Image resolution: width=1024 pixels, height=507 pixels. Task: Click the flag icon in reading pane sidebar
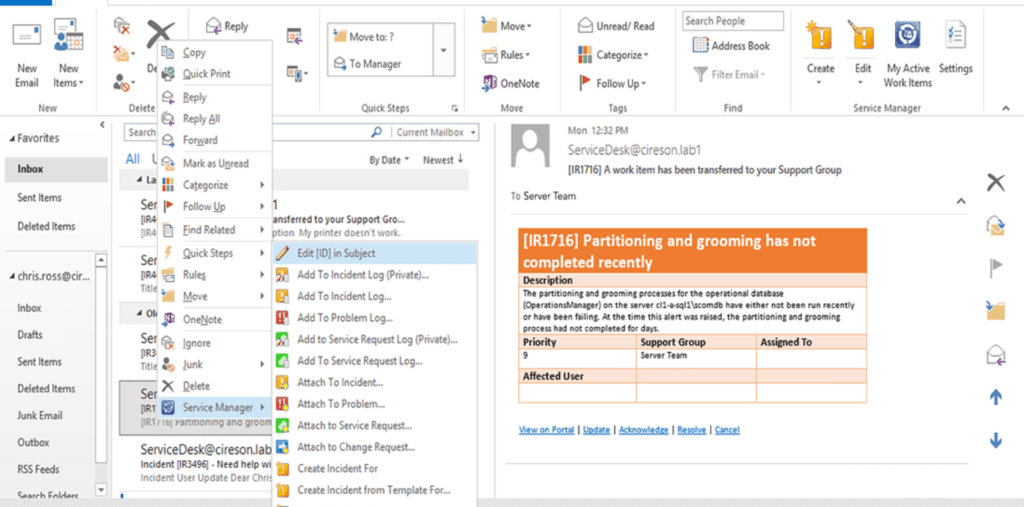tap(996, 268)
